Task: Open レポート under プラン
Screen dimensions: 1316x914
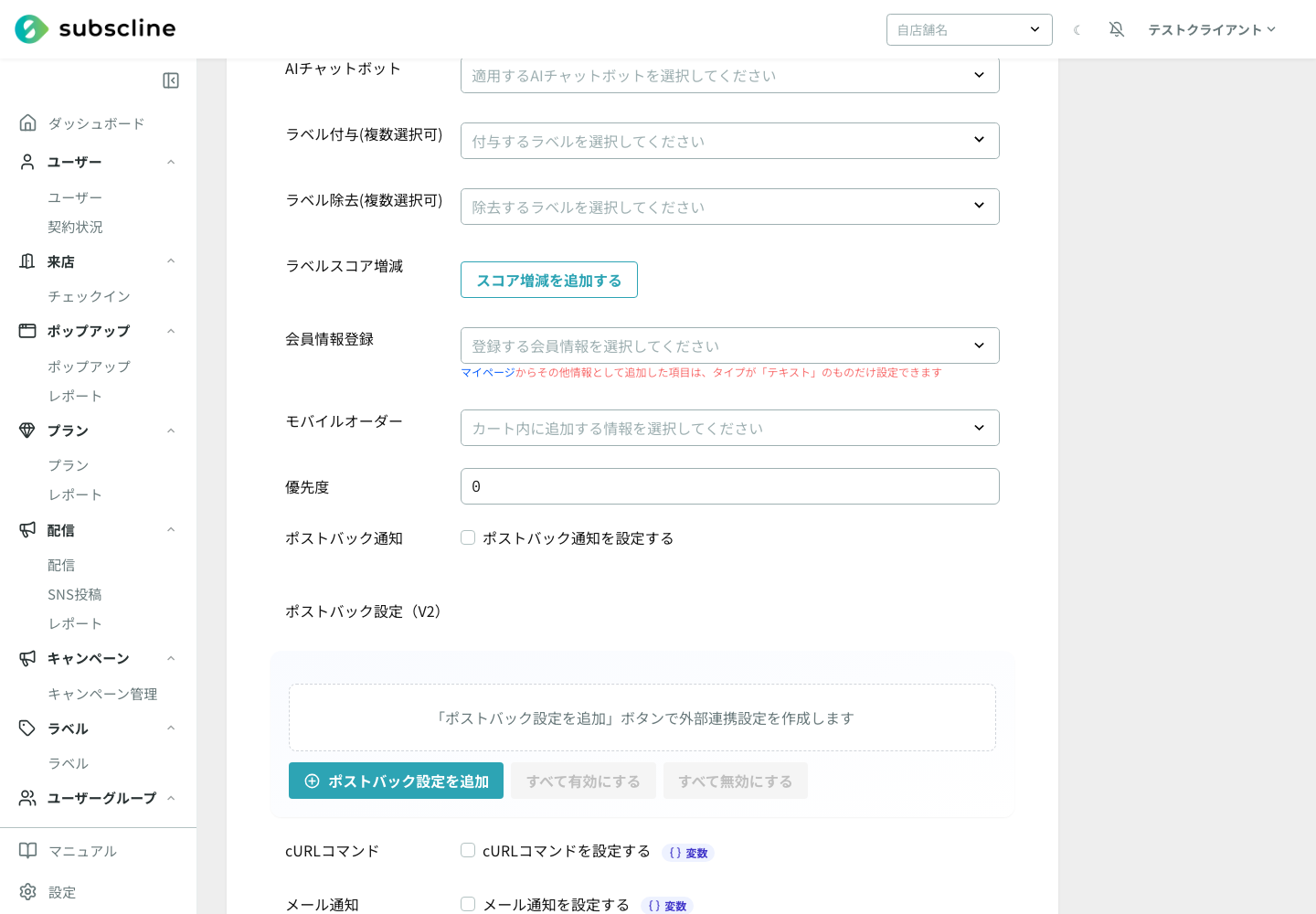Action: coord(75,494)
